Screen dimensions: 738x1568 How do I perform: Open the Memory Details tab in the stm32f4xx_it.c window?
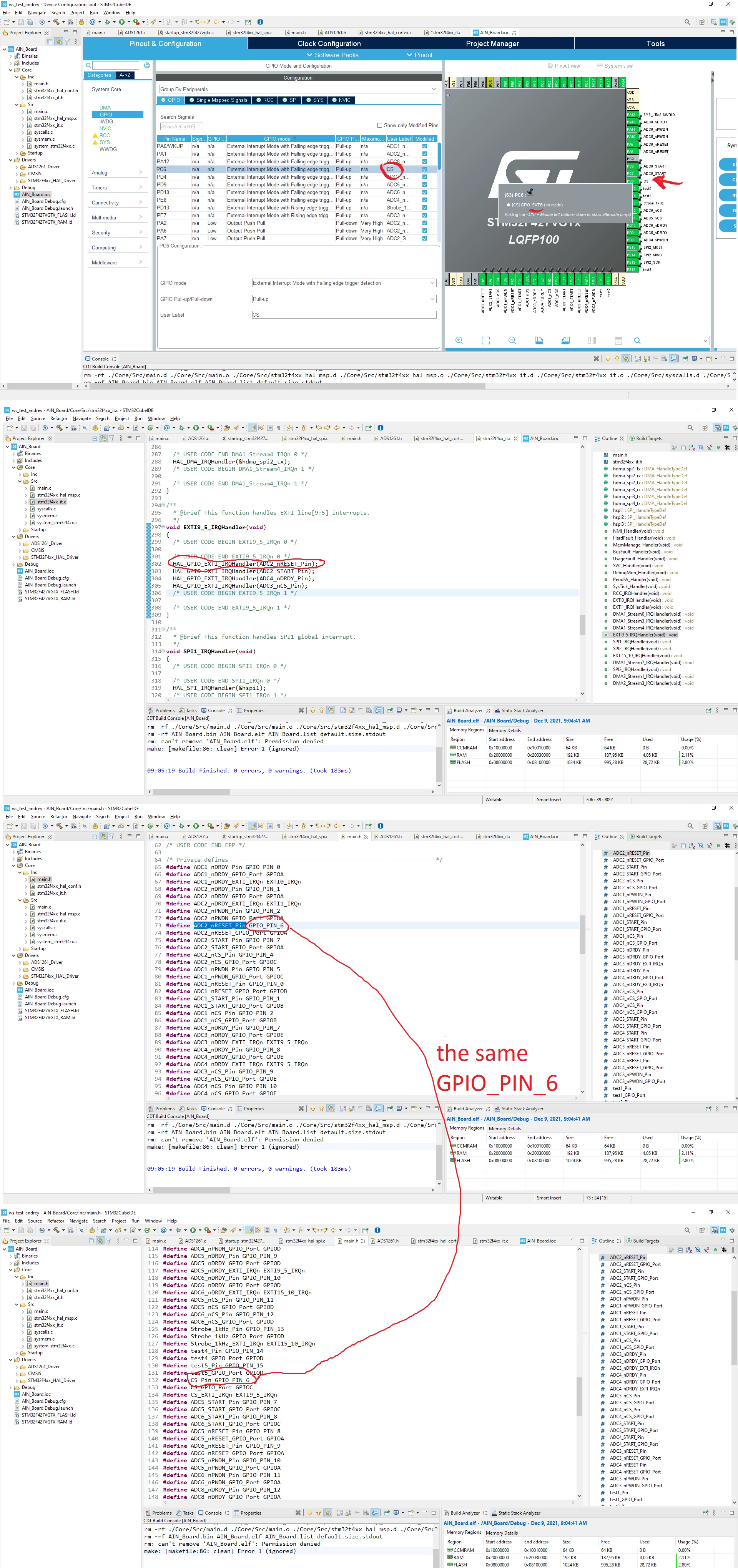505,731
